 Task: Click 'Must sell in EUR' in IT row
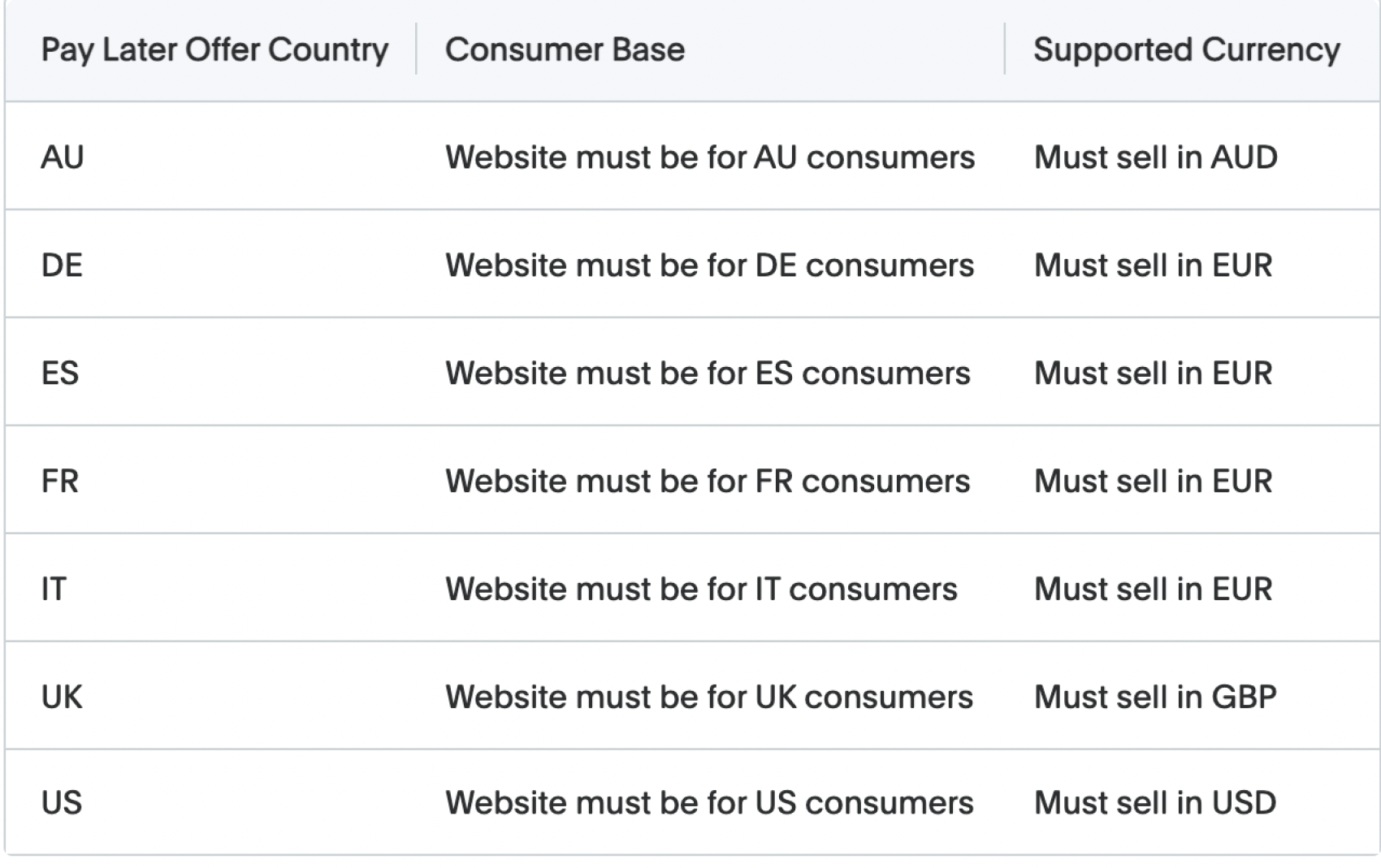1153,589
